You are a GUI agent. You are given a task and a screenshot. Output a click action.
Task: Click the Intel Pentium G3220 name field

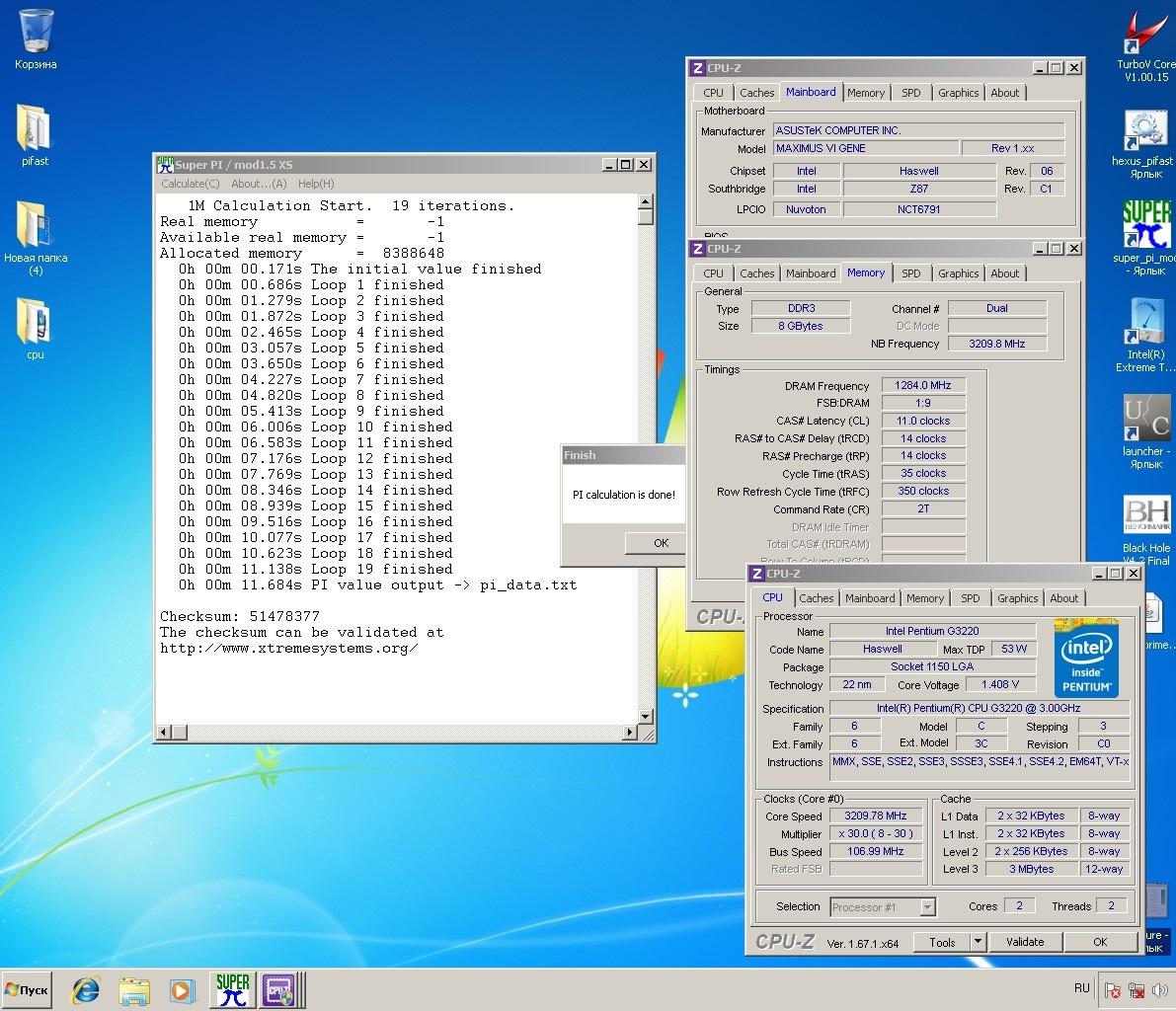tap(932, 632)
